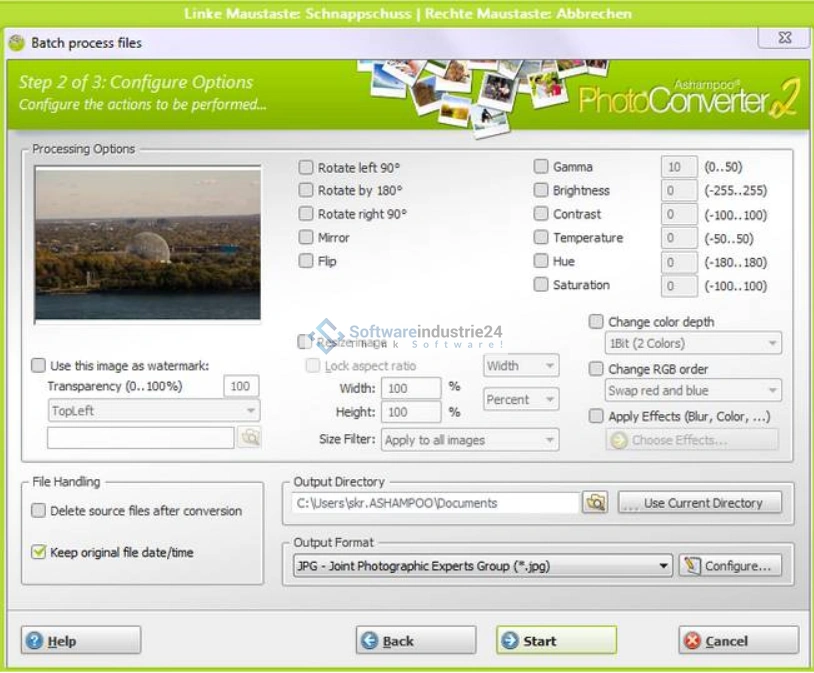Click the Batch process files title icon
Image resolution: width=814 pixels, height=673 pixels.
tap(16, 43)
